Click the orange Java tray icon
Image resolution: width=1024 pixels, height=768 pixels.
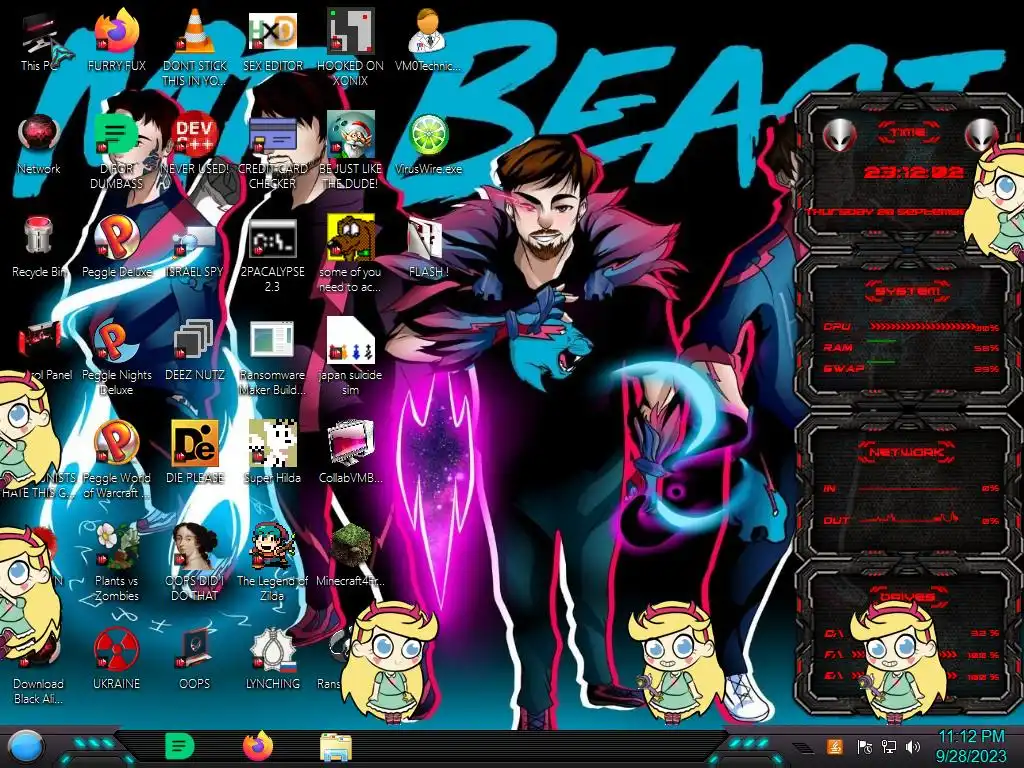point(835,746)
